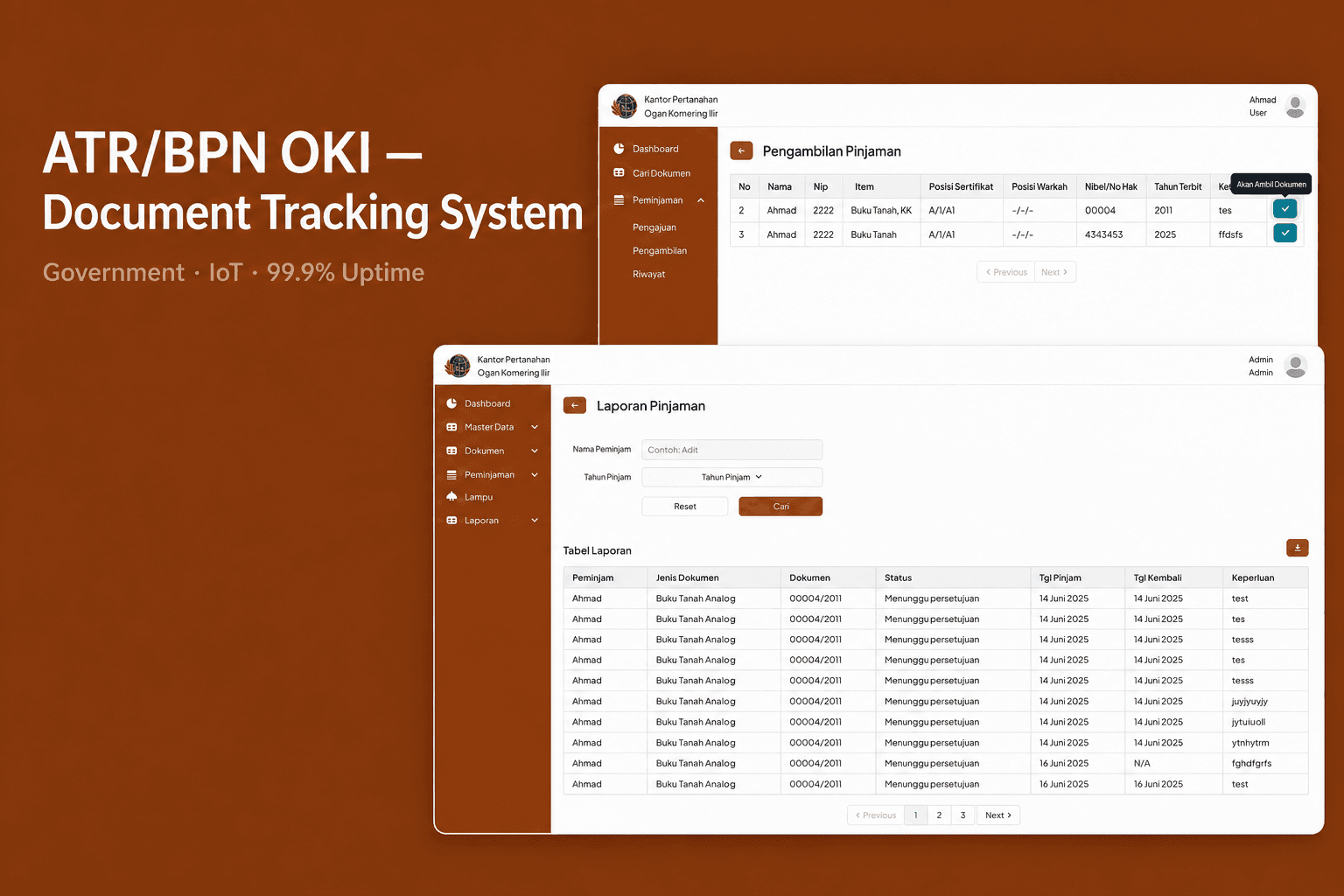Click Cari Dokumen table icon

(x=619, y=173)
